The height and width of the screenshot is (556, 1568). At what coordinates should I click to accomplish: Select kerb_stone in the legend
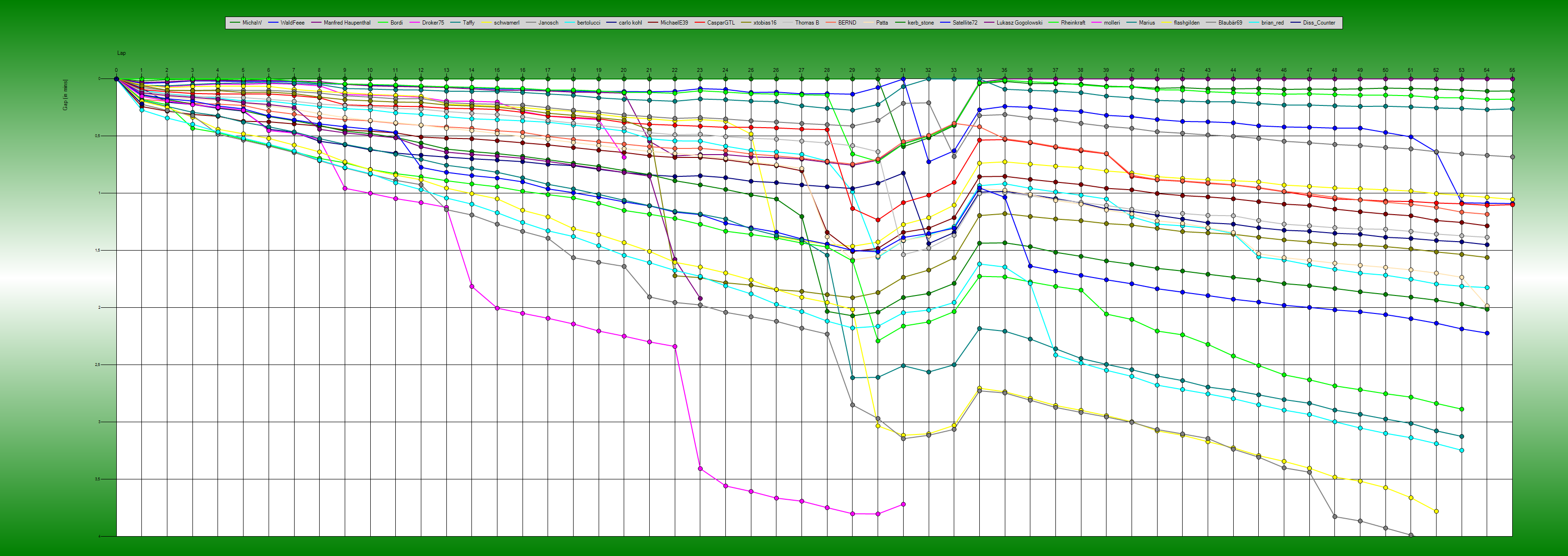tap(920, 23)
